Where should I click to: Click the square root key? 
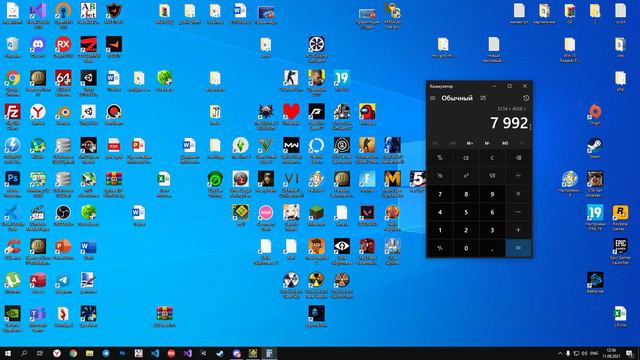pyautogui.click(x=492, y=176)
